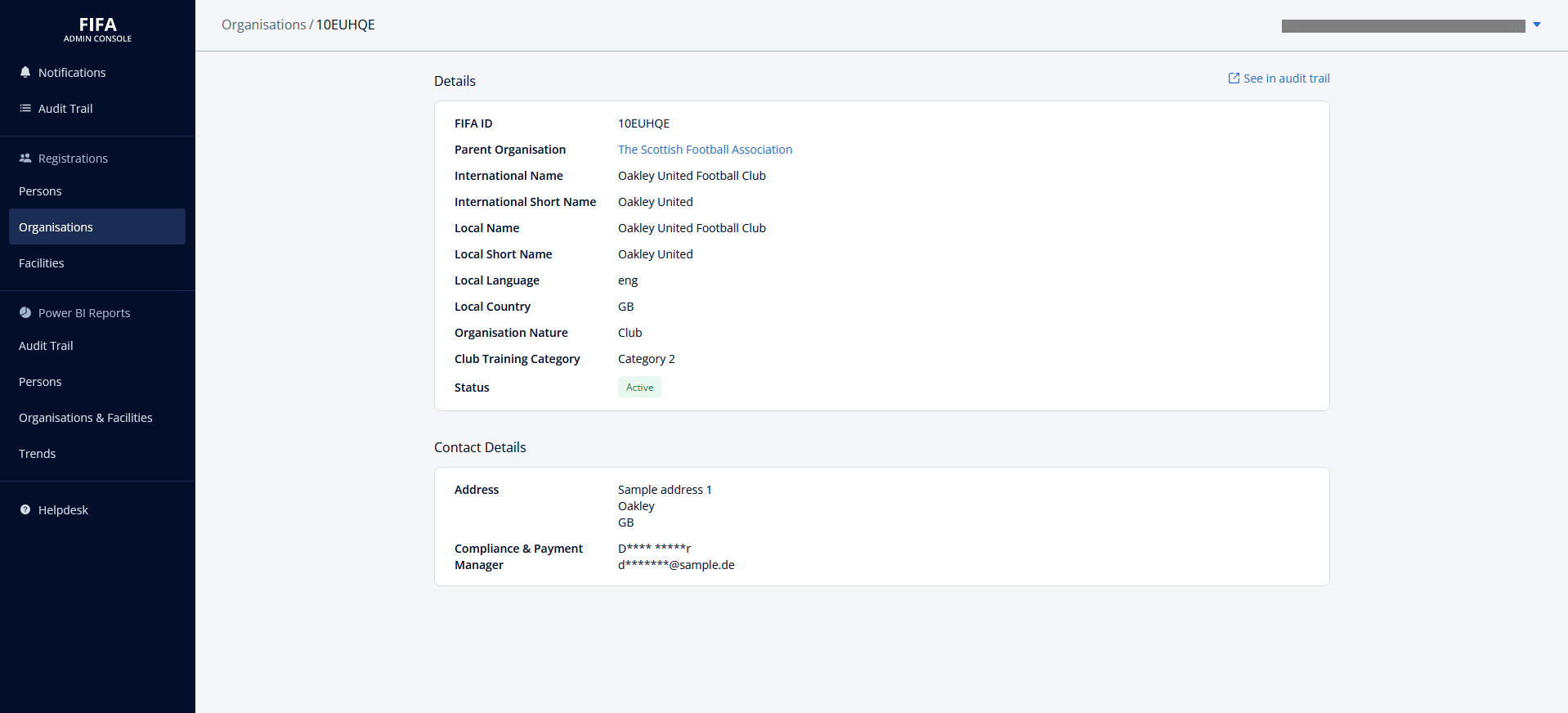1568x713 pixels.
Task: Open Audit Trail under Power BI Reports
Action: point(46,346)
